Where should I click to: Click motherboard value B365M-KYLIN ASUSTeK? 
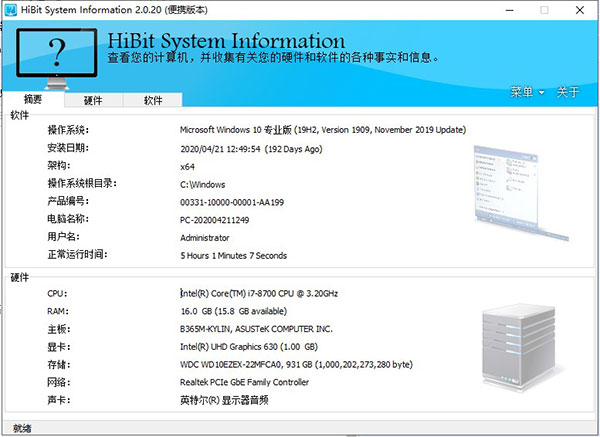[x=256, y=329]
